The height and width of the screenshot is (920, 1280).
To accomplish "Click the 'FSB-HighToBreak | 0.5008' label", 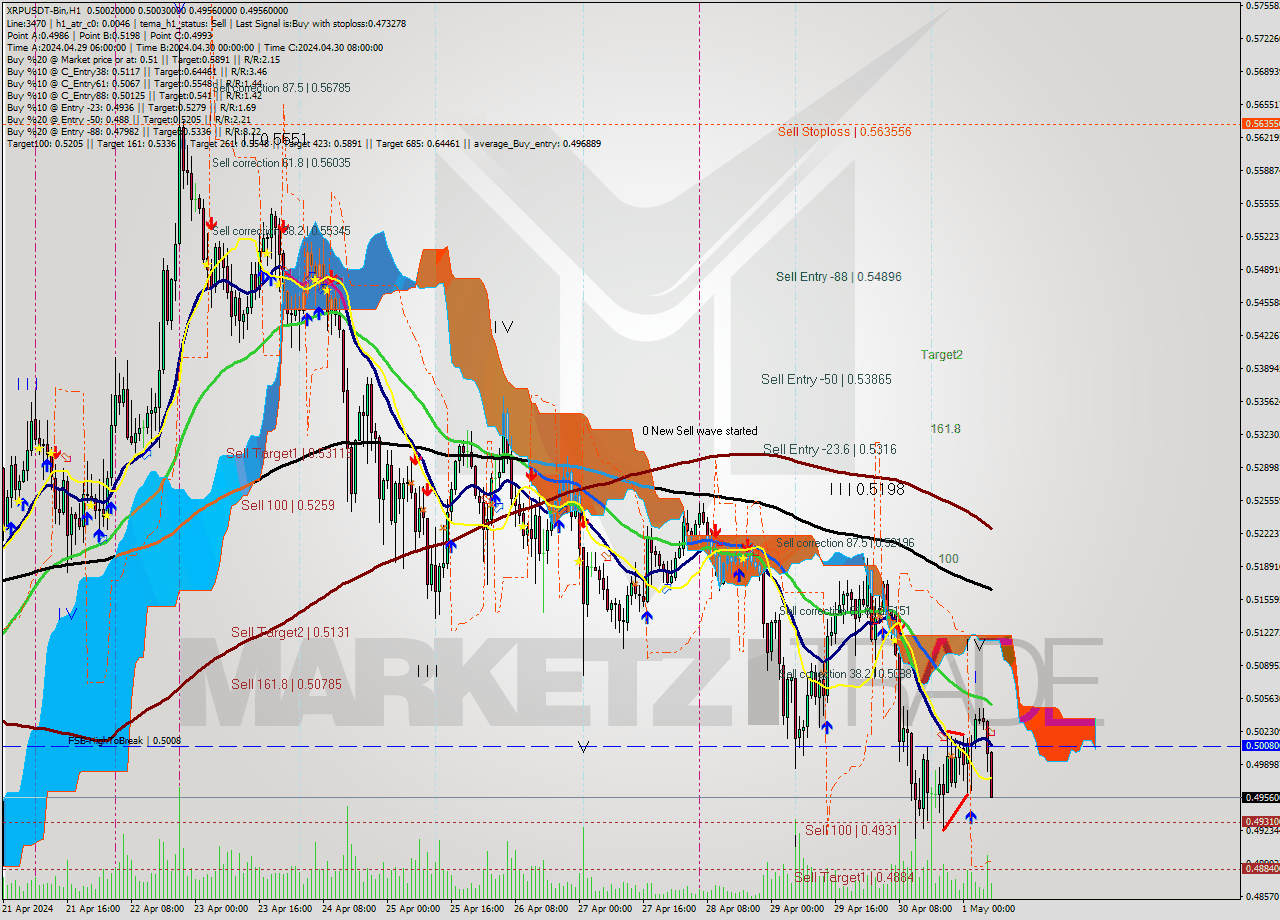I will [x=125, y=740].
